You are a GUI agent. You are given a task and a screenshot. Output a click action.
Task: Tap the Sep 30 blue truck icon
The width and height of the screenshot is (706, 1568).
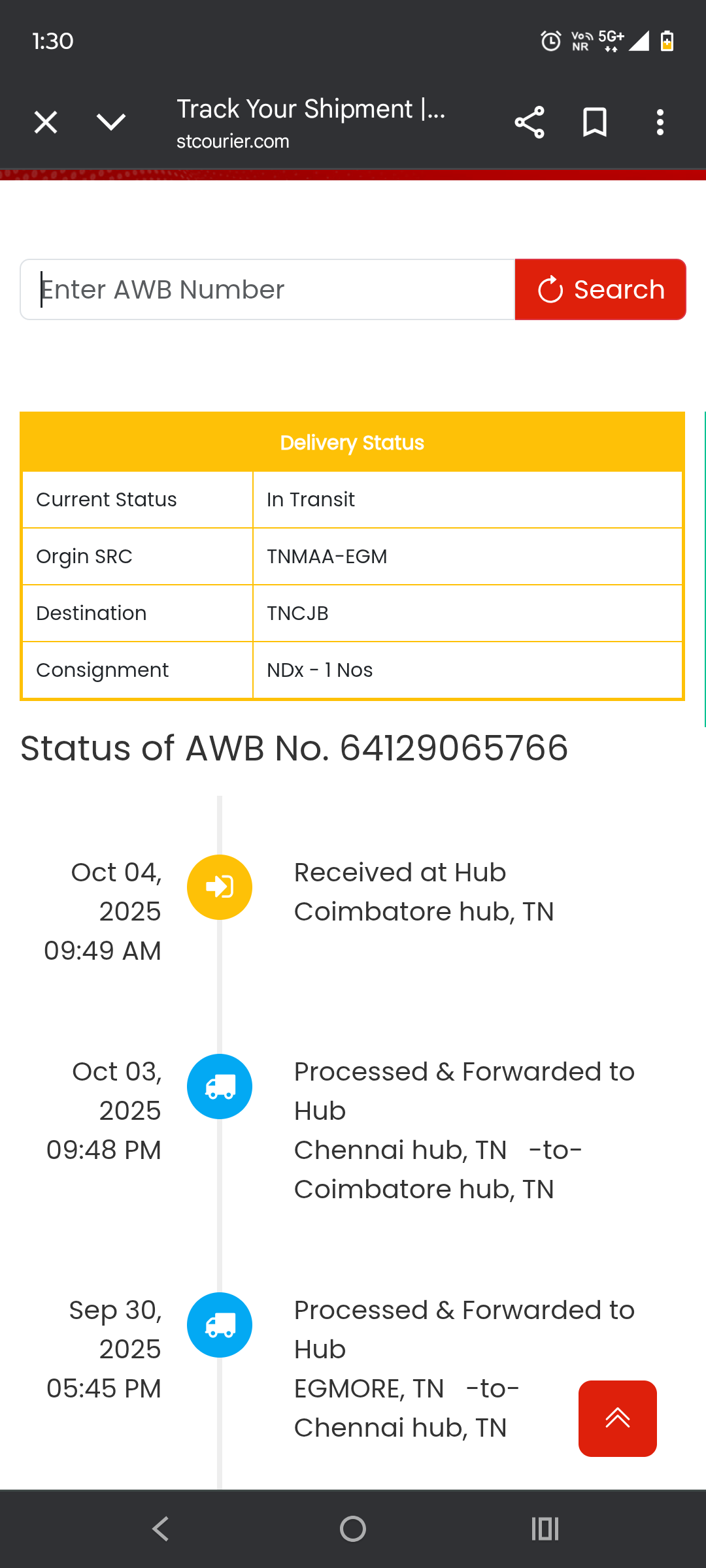220,1325
